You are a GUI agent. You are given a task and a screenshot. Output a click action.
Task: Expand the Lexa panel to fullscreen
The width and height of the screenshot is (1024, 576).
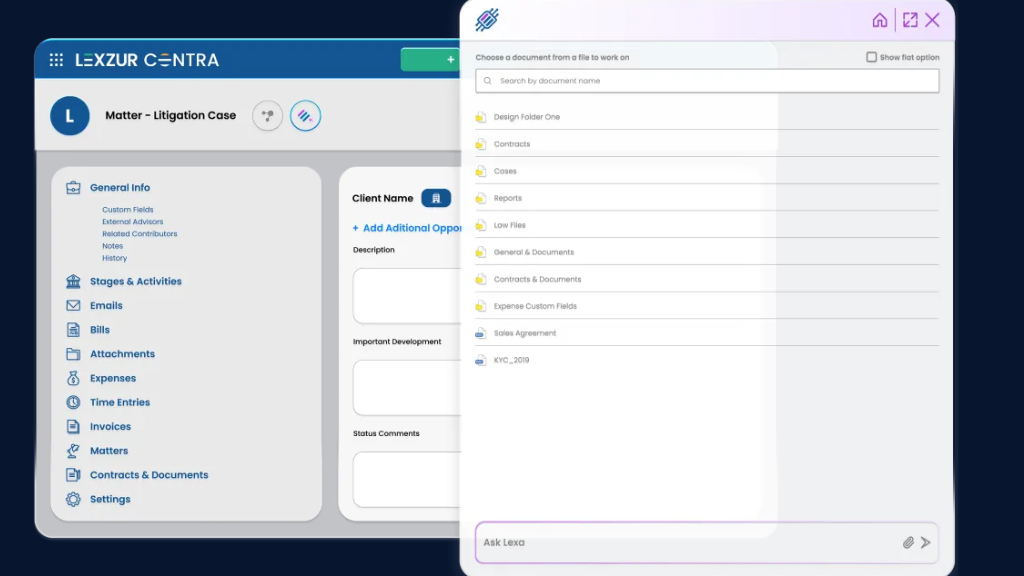[910, 20]
